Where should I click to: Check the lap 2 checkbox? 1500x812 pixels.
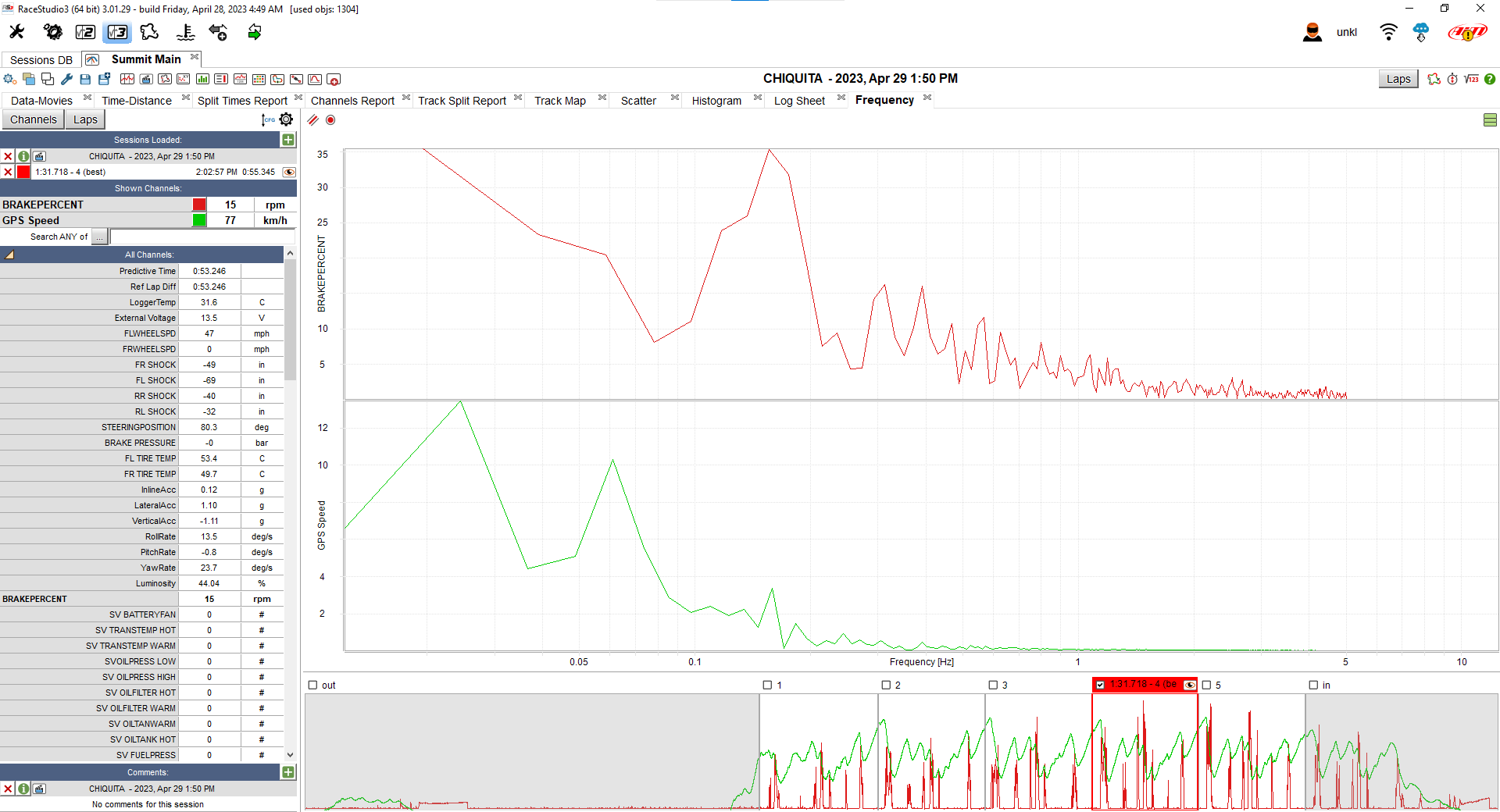pos(886,685)
